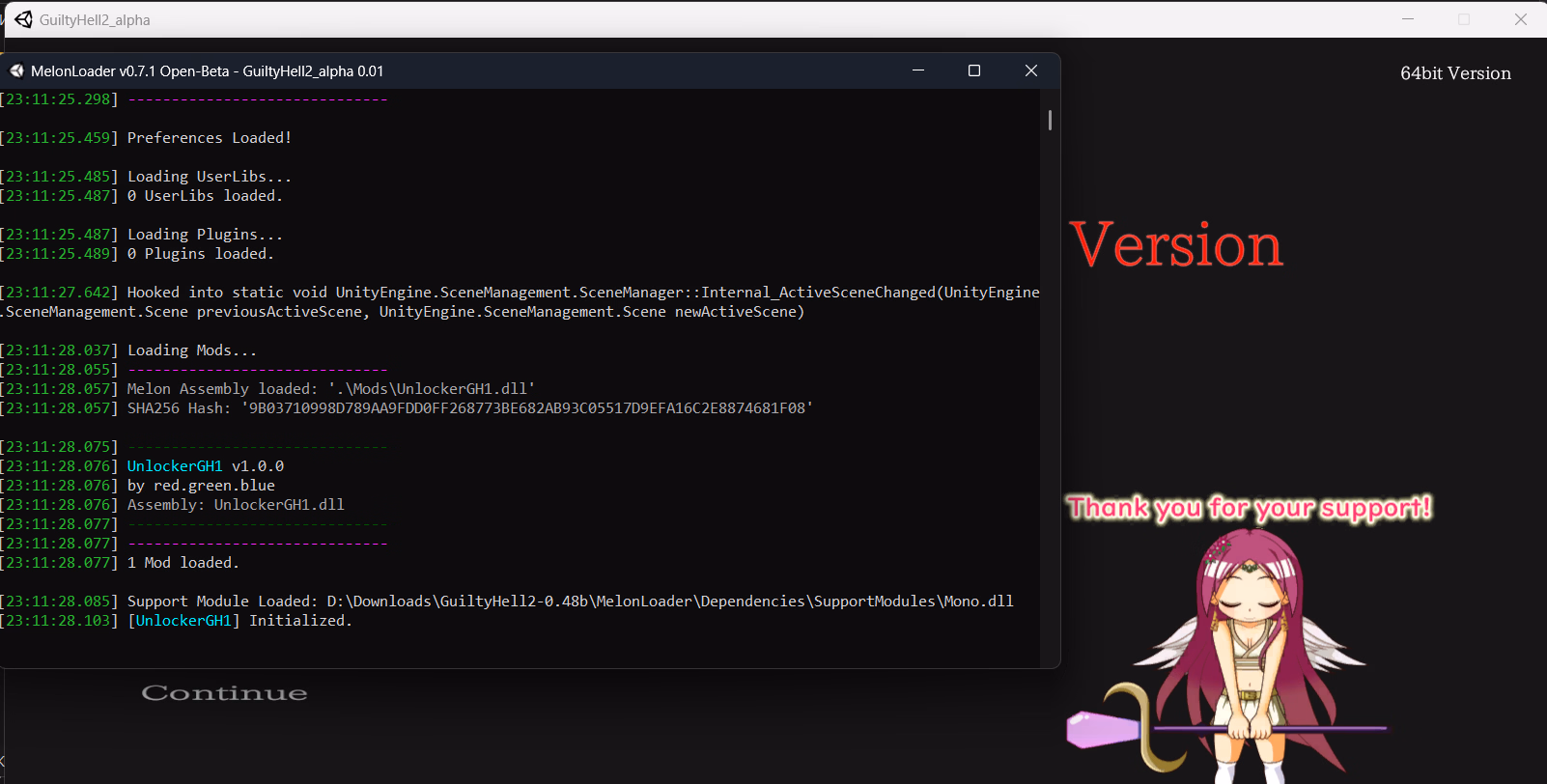This screenshot has width=1547, height=784.
Task: Minimize the GuiltyHell2_alpha game window
Action: 1408,19
